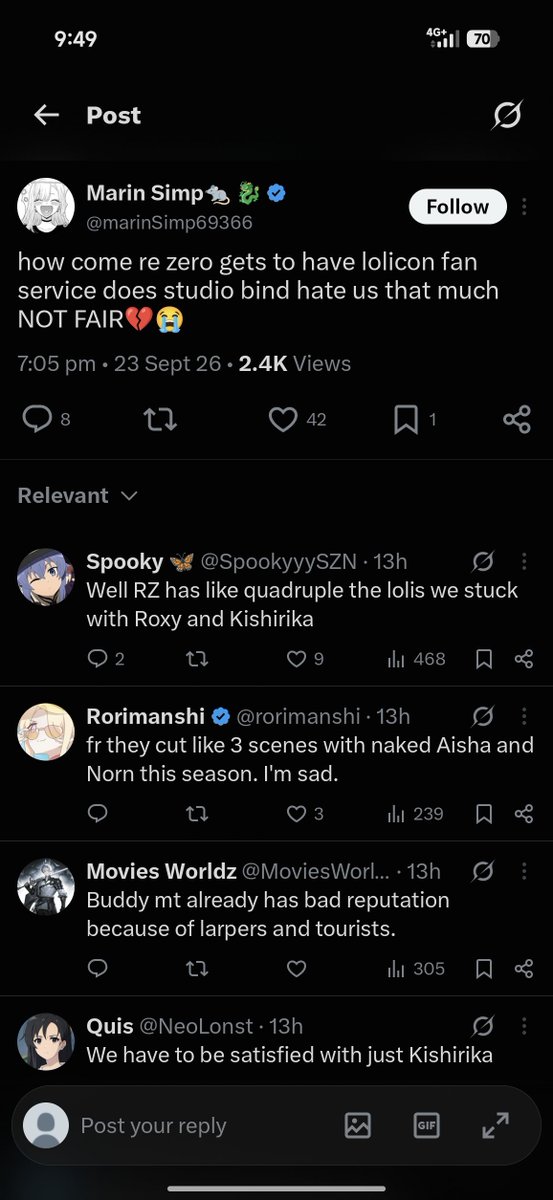Tap reply icon on main post
553x1200 pixels.
[x=37, y=420]
